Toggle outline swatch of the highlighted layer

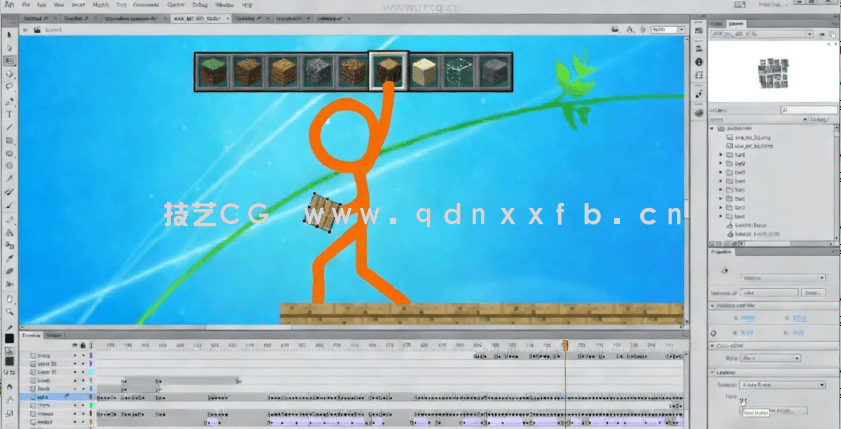pyautogui.click(x=91, y=397)
